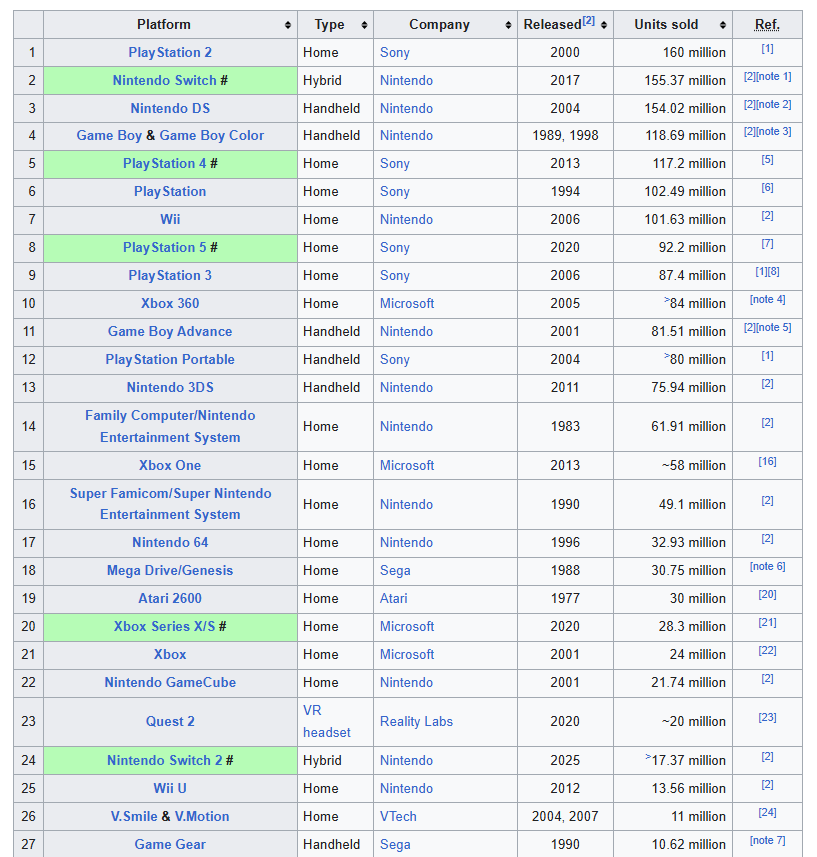Open note 4 reference for Xbox 360
This screenshot has width=817, height=857.
click(767, 300)
